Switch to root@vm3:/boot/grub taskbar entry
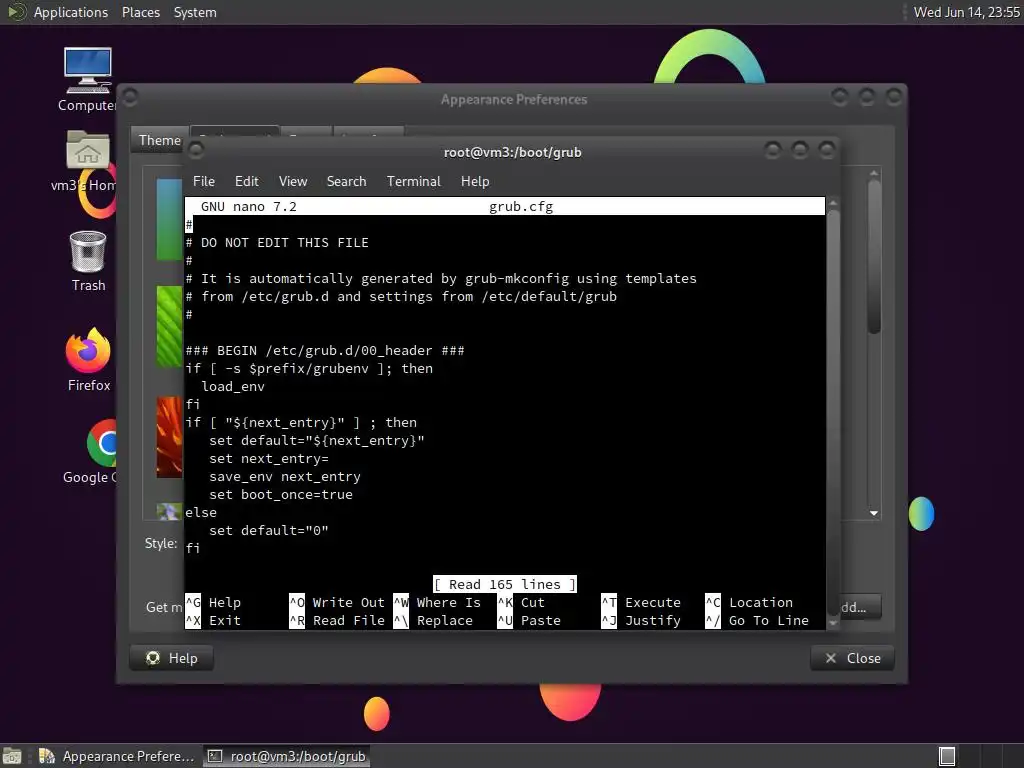Image resolution: width=1024 pixels, height=768 pixels. click(x=287, y=756)
